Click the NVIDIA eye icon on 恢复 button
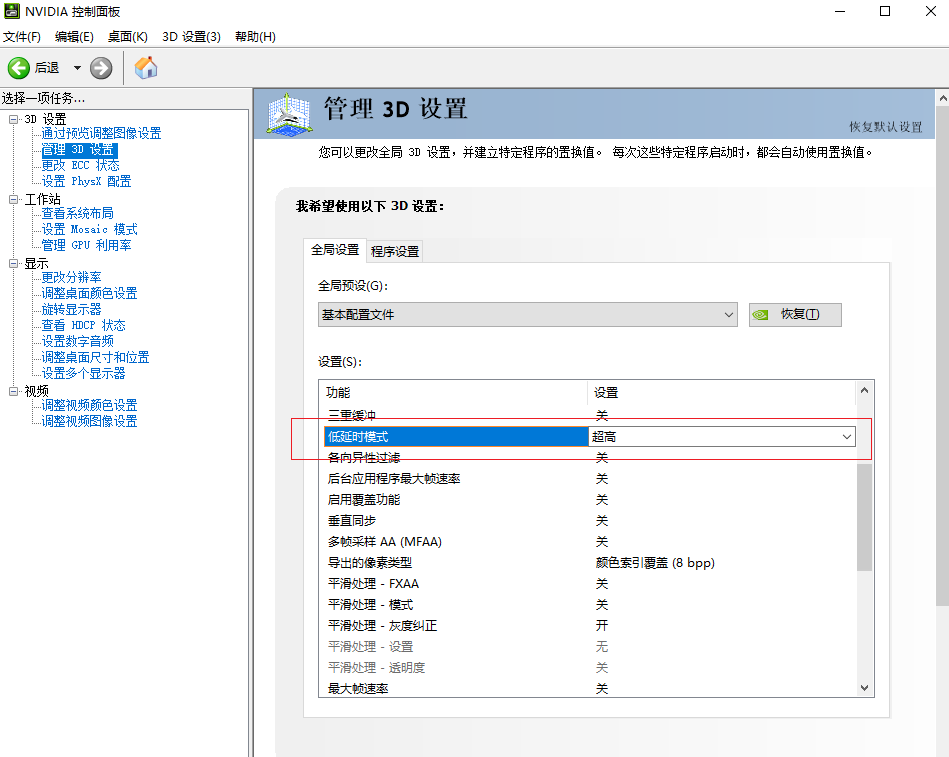The width and height of the screenshot is (949, 757). [760, 315]
